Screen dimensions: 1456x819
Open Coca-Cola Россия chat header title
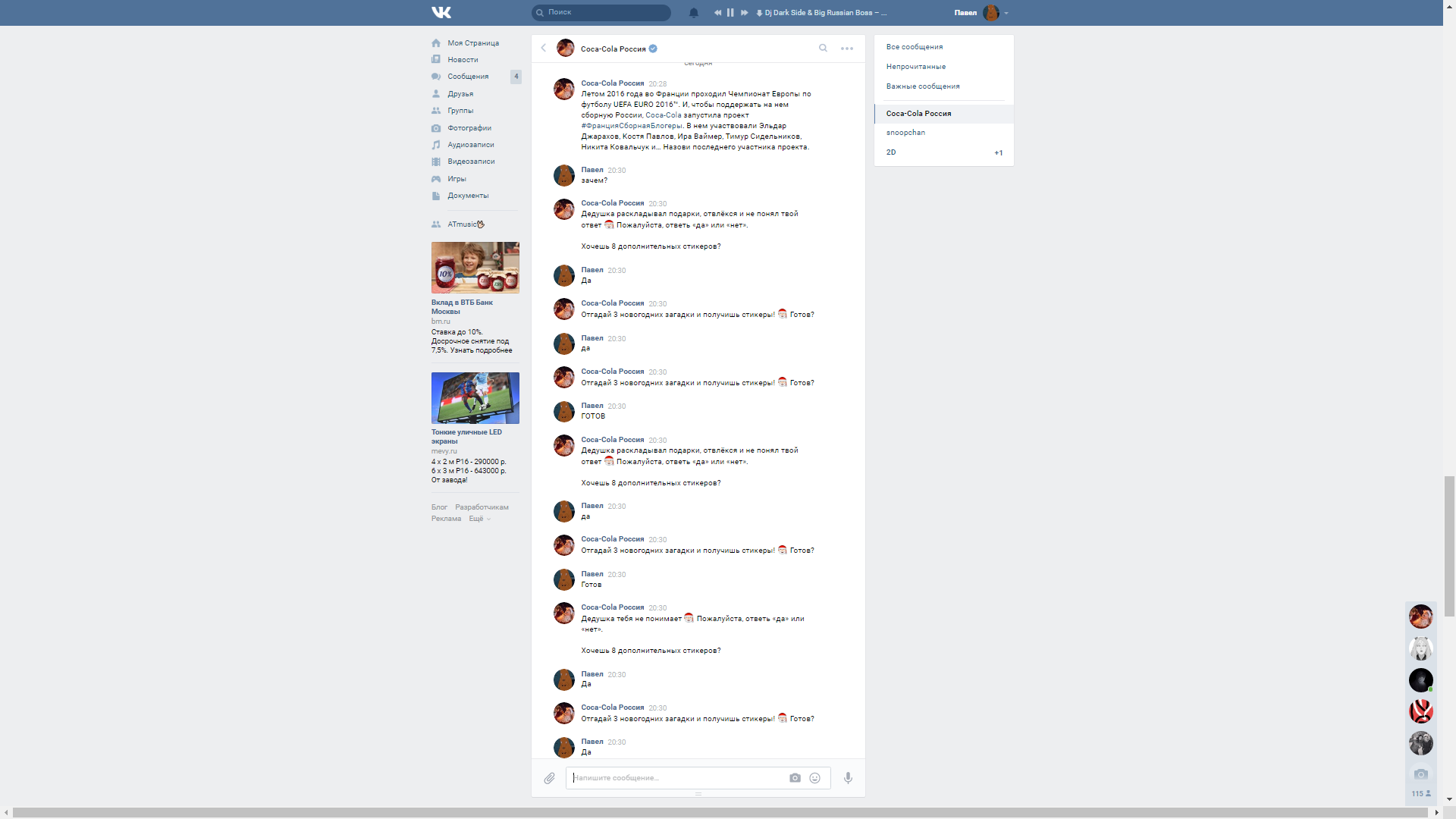point(613,49)
